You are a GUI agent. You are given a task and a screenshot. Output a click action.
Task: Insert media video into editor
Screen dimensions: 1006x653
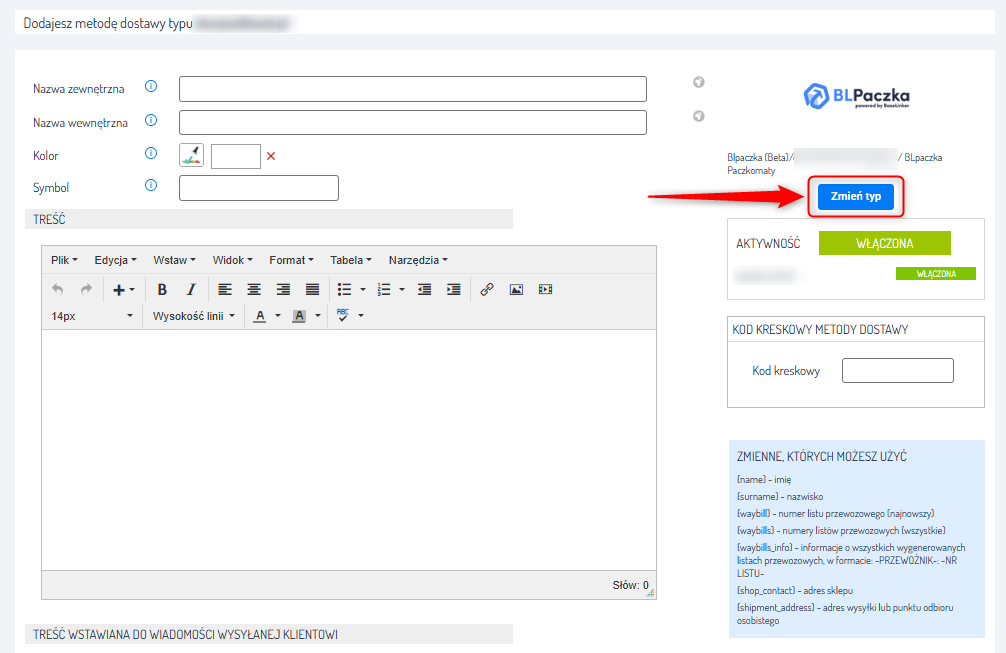[545, 290]
